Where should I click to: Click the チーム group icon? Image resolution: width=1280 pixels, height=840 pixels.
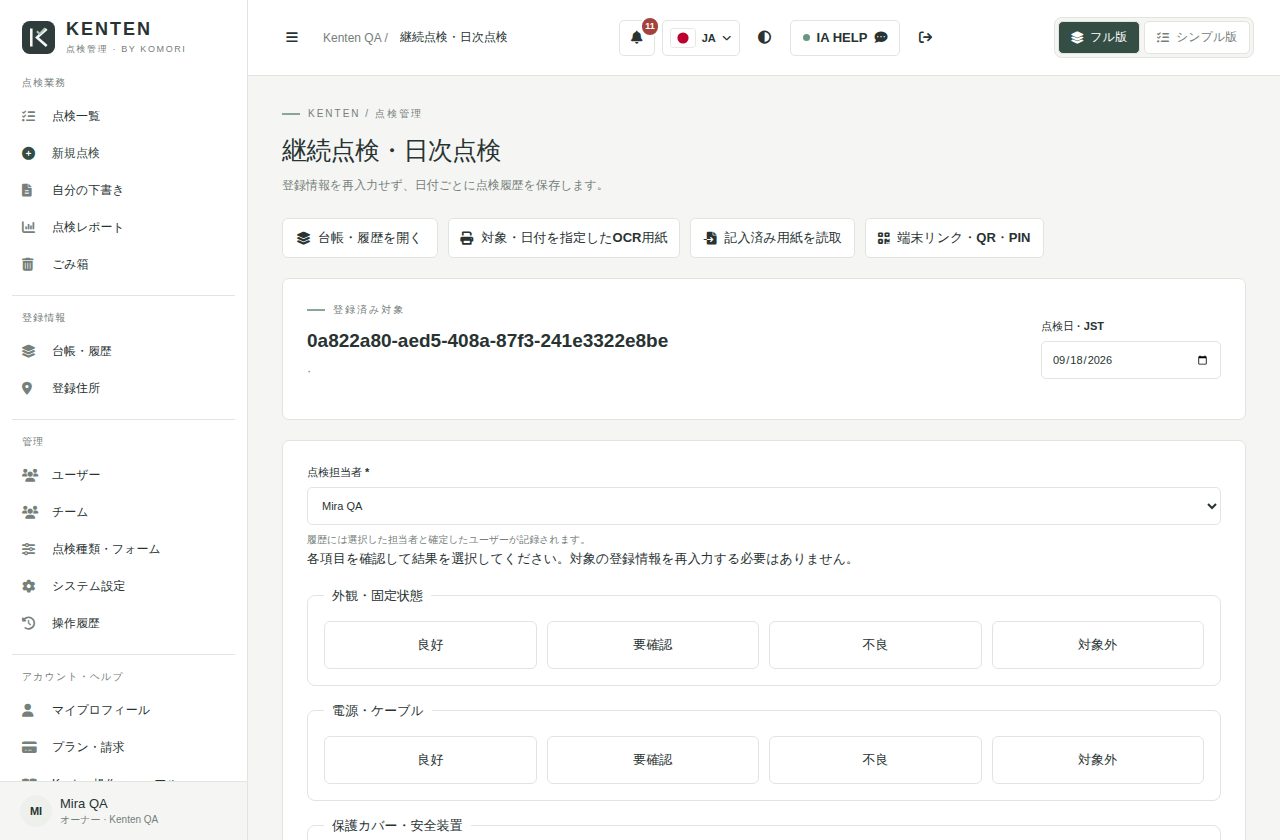point(29,512)
